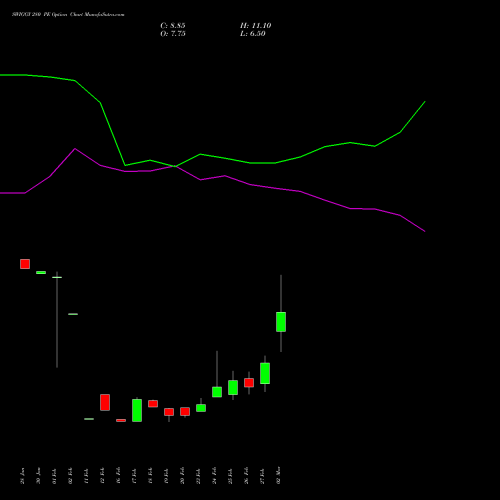Select the 28 Jan date label
The width and height of the screenshot is (500, 500).
(x=22, y=476)
